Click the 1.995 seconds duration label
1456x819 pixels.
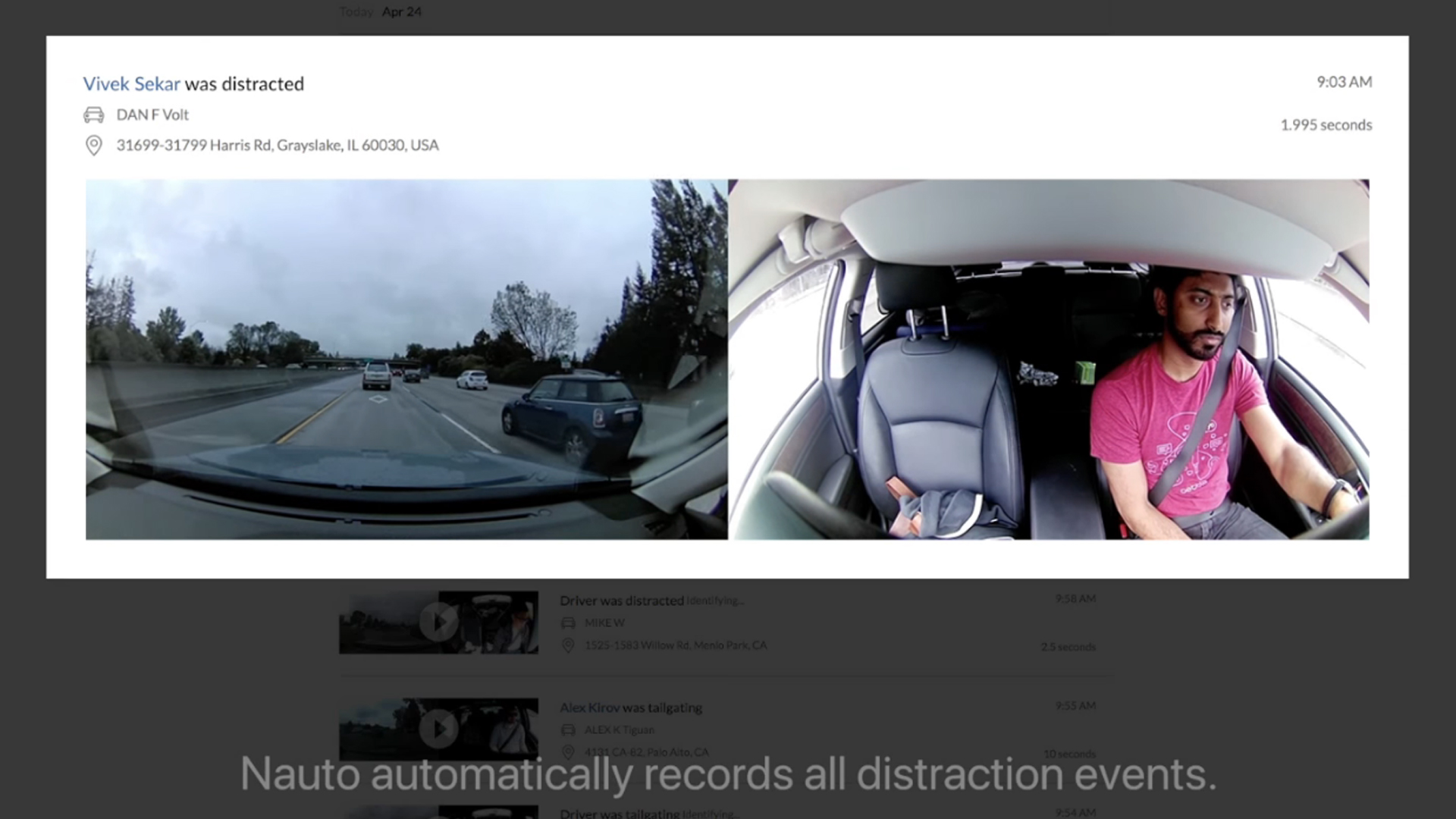pyautogui.click(x=1326, y=125)
